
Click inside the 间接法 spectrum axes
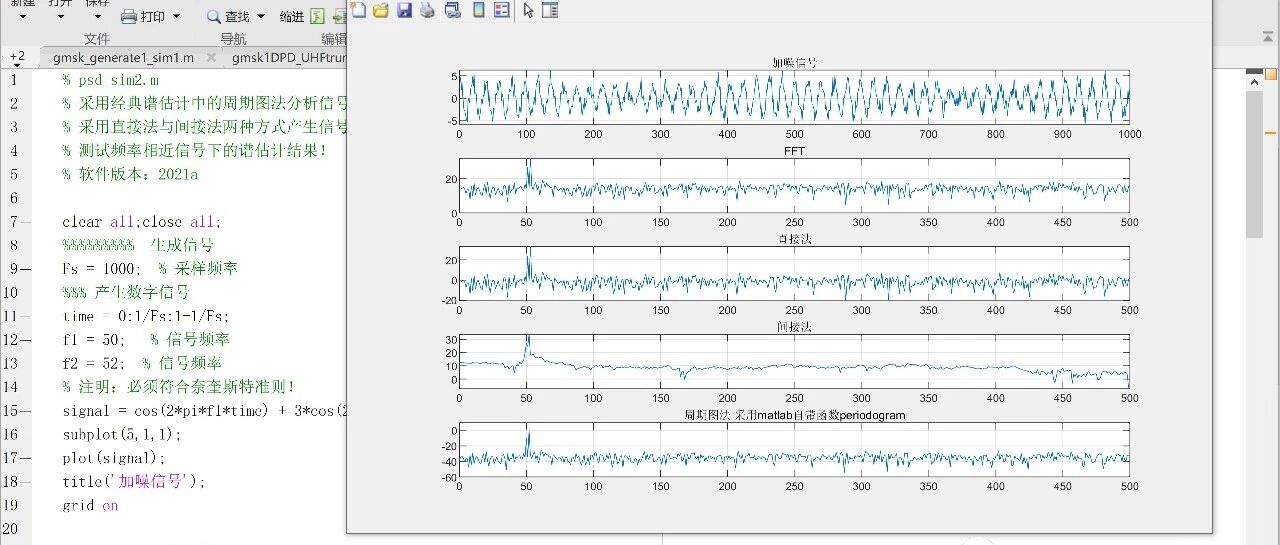(x=794, y=361)
